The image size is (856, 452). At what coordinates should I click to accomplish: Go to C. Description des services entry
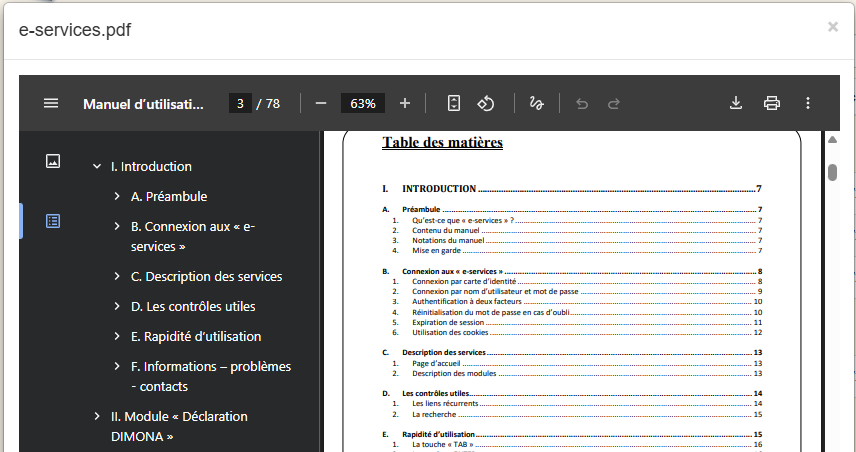pyautogui.click(x=206, y=277)
